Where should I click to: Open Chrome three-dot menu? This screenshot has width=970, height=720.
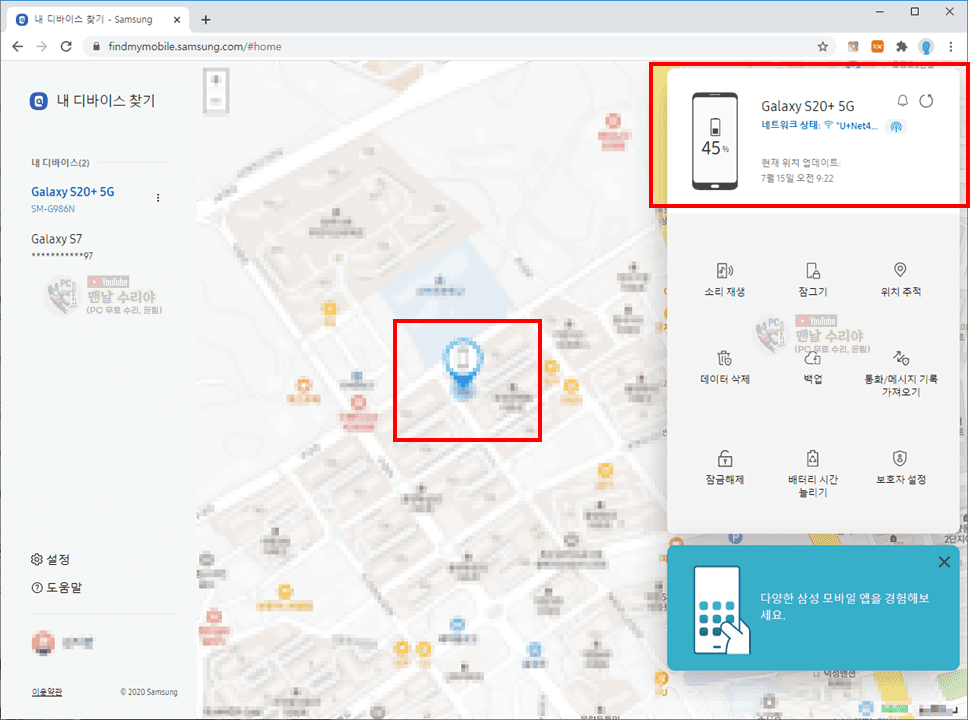coord(951,46)
